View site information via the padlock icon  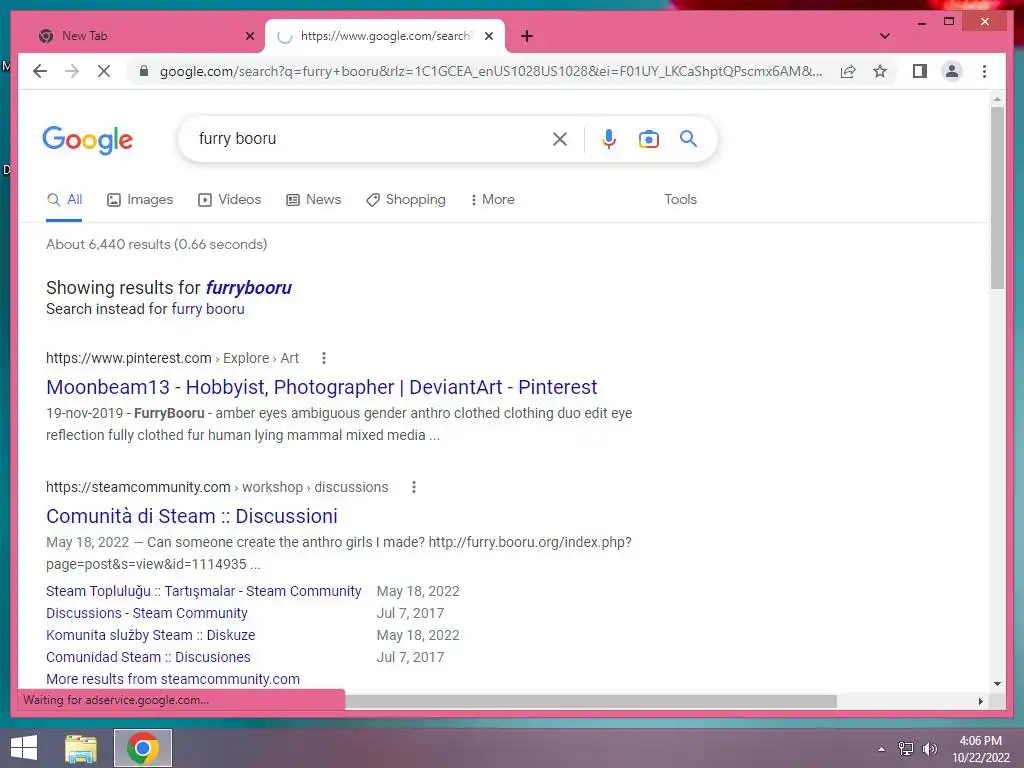click(x=144, y=71)
